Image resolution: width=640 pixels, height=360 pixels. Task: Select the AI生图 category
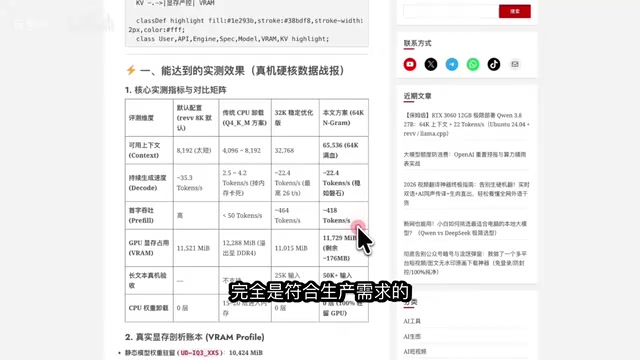pyautogui.click(x=412, y=336)
